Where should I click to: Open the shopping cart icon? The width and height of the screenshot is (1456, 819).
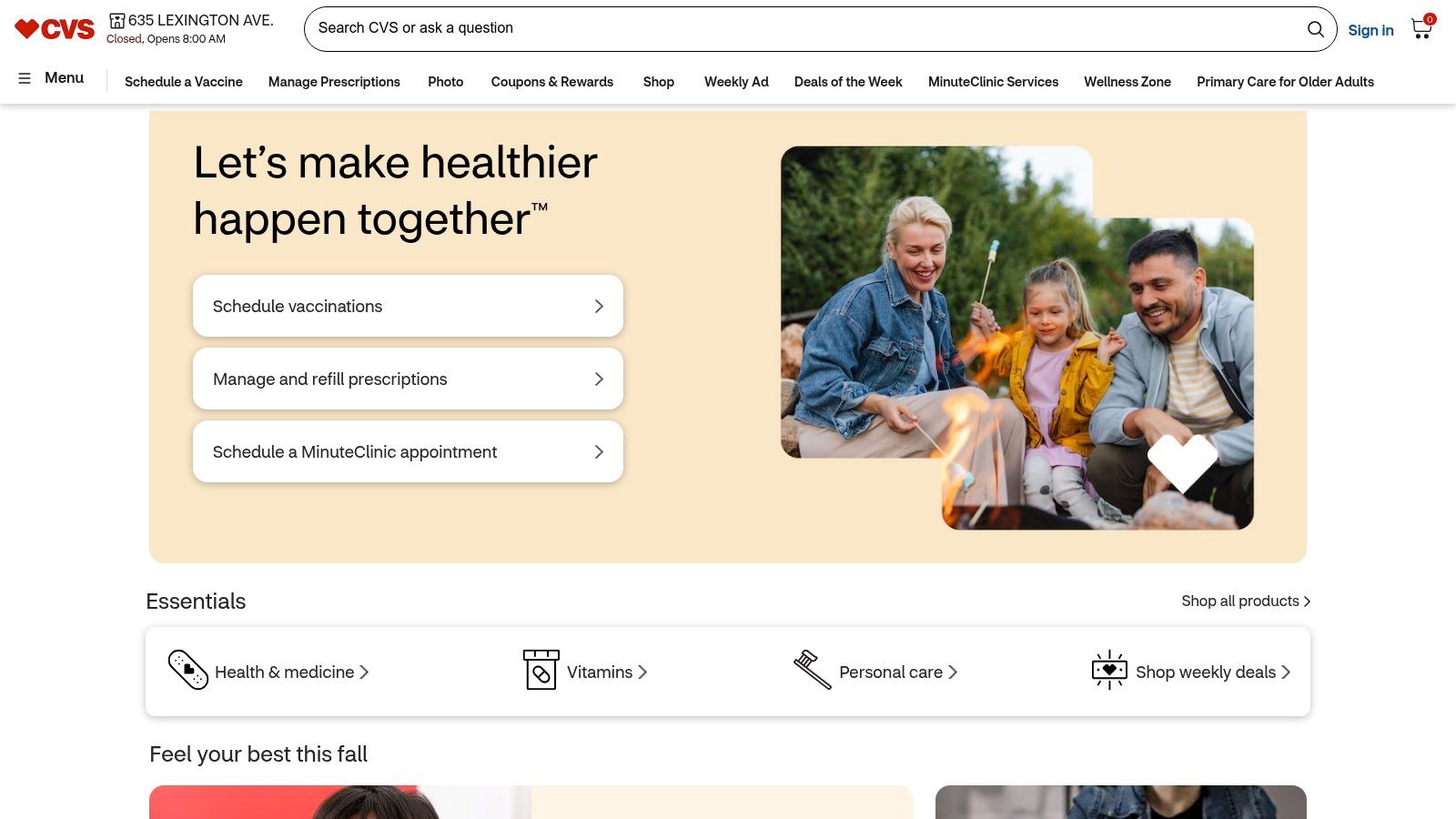tap(1421, 28)
